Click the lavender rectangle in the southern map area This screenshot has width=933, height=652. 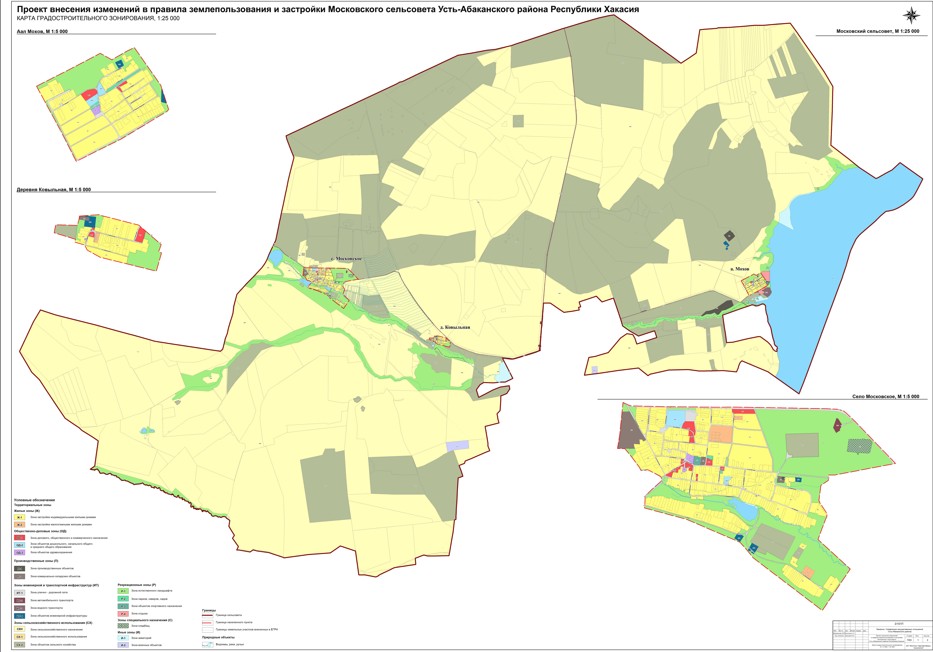pyautogui.click(x=457, y=443)
